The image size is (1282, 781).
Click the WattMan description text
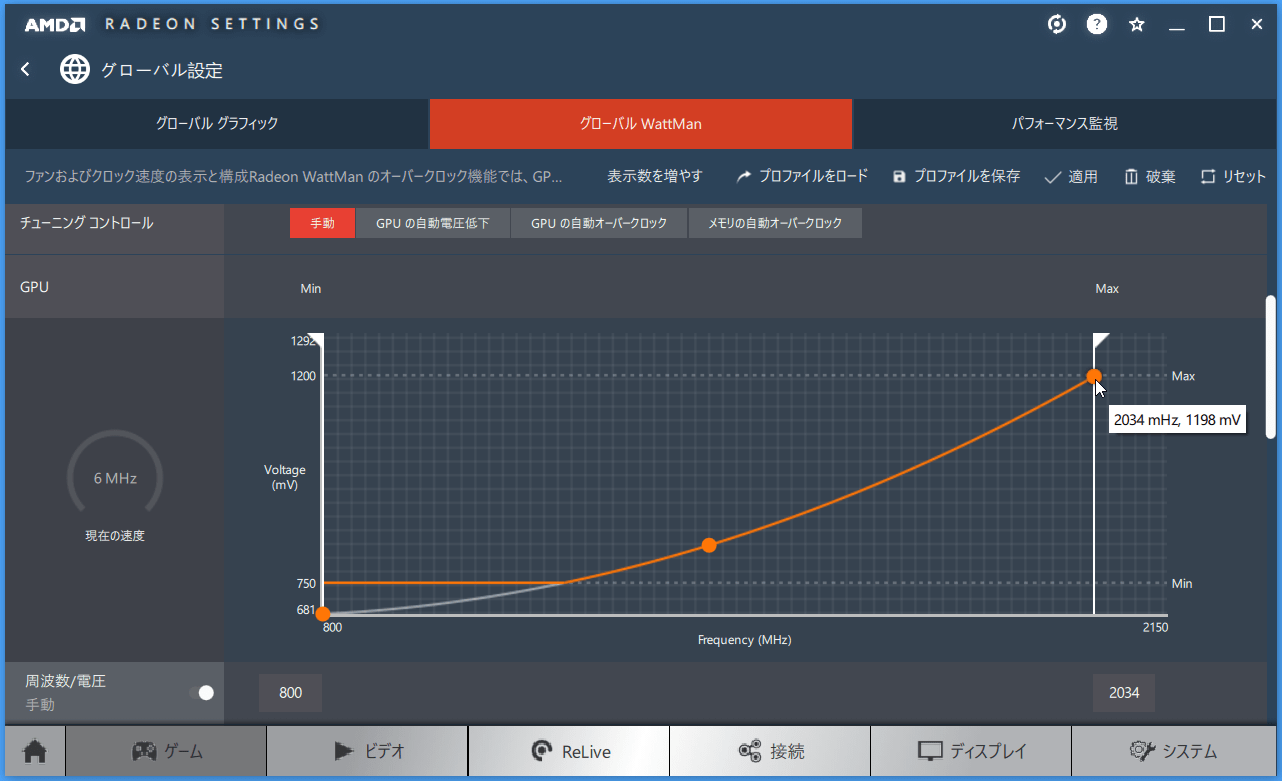293,176
